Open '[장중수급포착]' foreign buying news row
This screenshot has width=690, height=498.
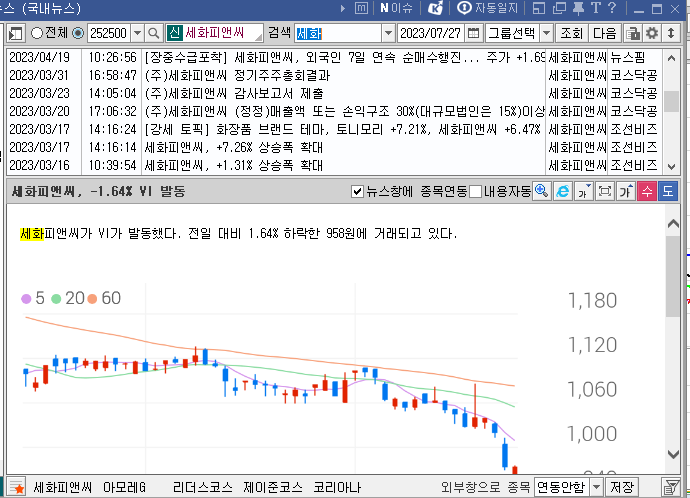pos(335,57)
